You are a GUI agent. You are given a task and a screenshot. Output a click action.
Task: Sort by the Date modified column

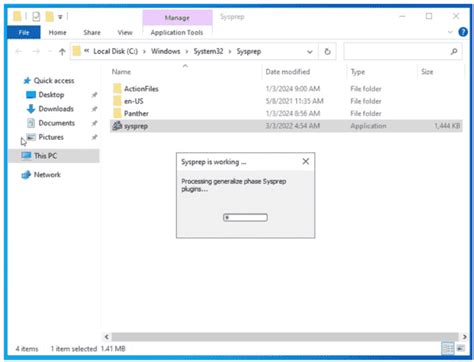288,72
